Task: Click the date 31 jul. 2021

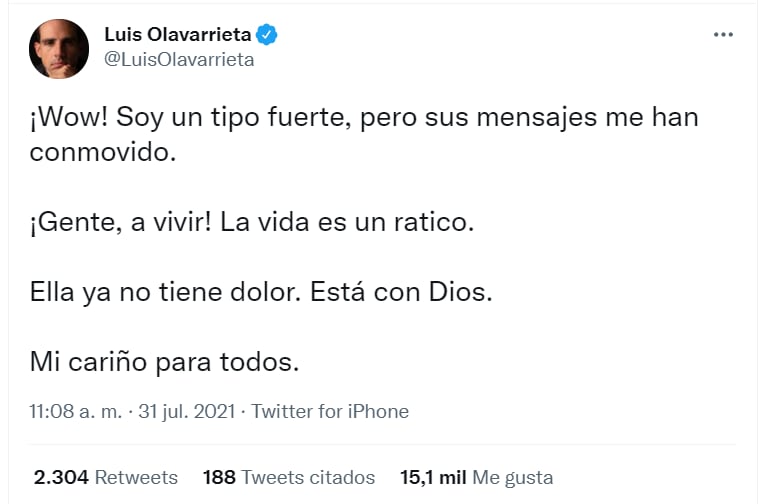Action: pos(187,411)
